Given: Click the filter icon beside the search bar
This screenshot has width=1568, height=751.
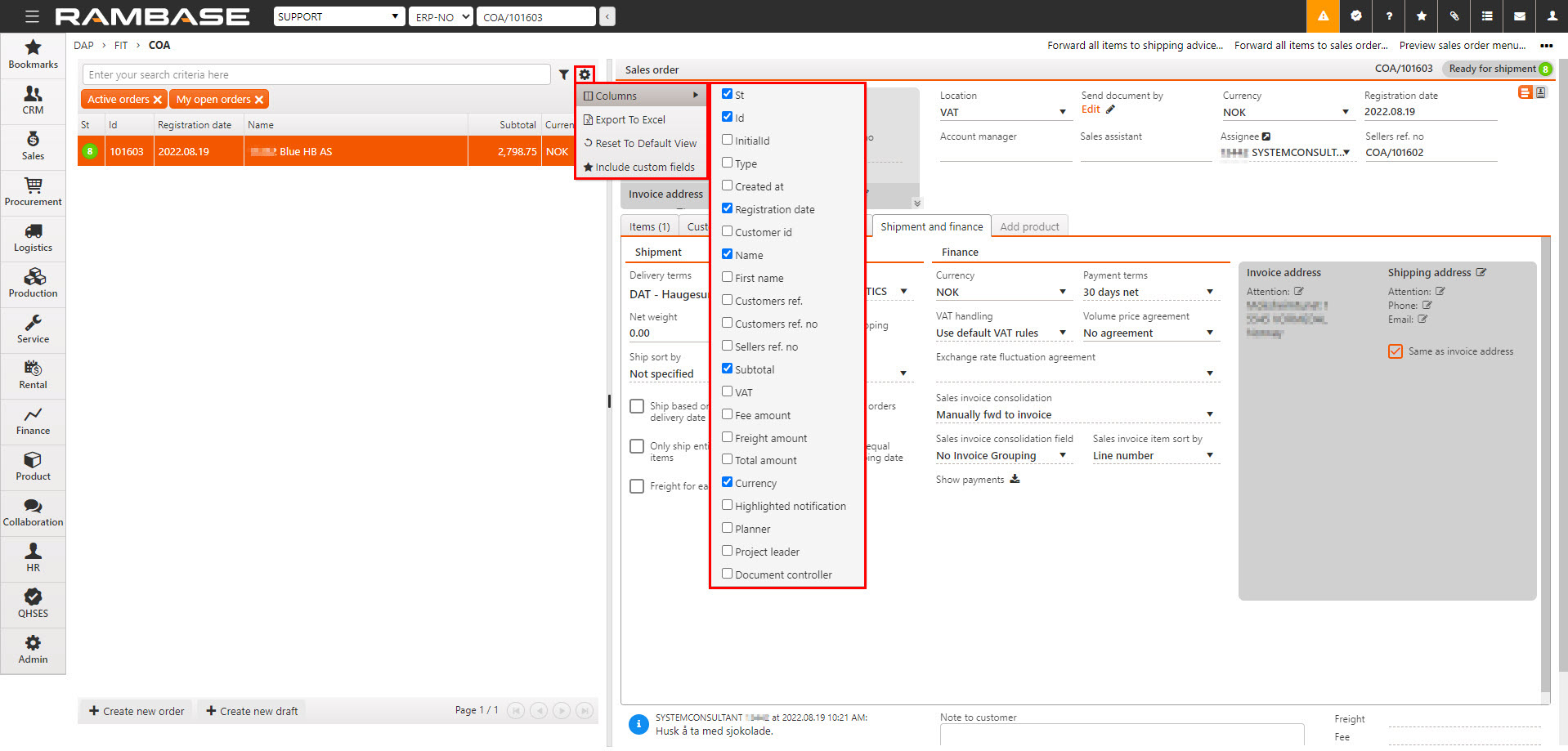Looking at the screenshot, I should tap(563, 74).
